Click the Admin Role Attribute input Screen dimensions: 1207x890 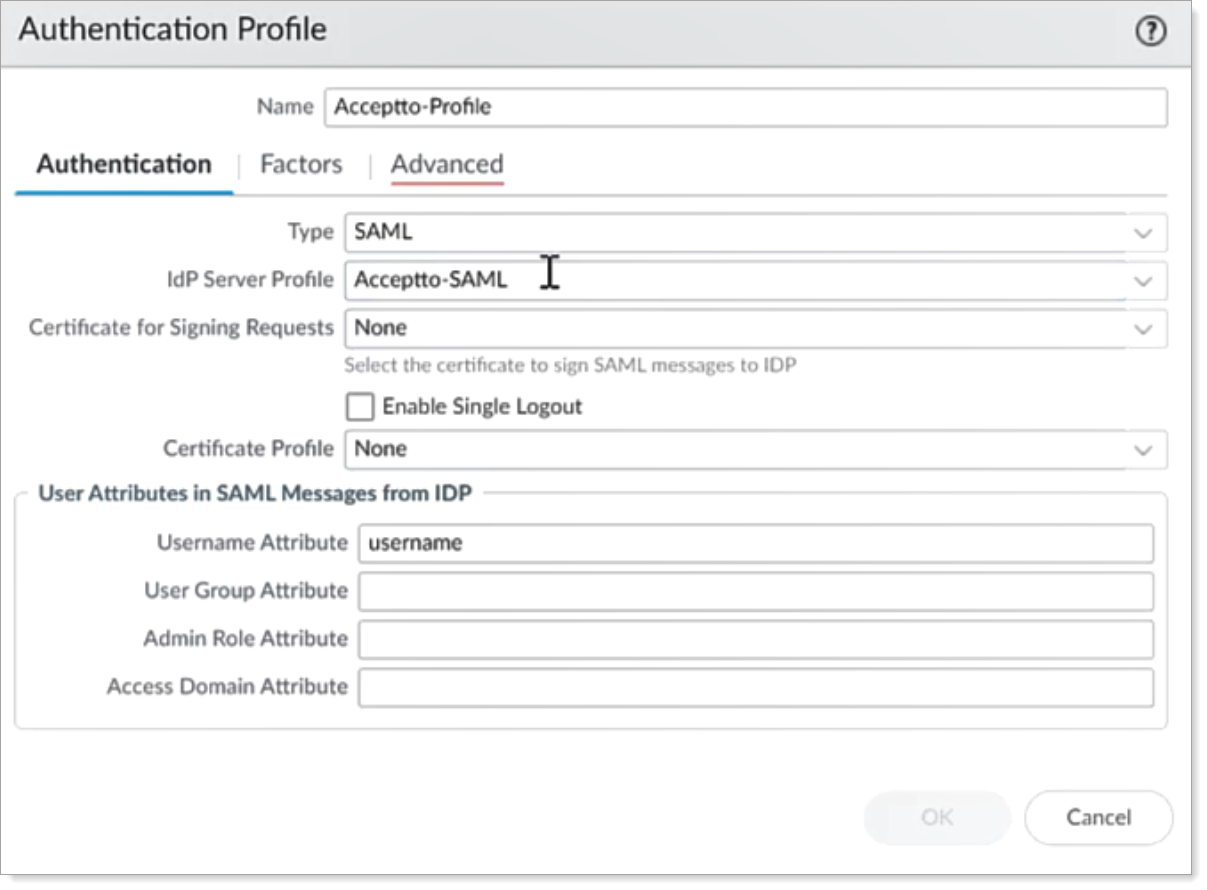click(755, 639)
